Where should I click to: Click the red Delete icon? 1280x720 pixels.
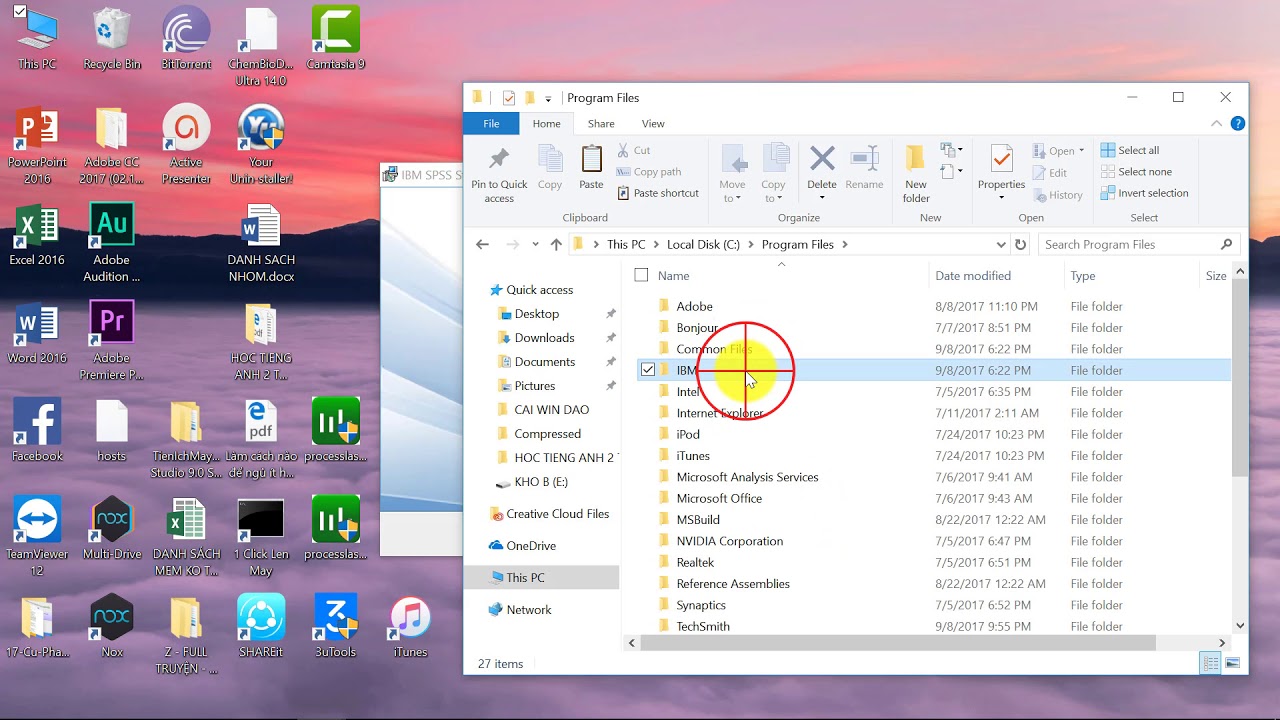pyautogui.click(x=822, y=158)
